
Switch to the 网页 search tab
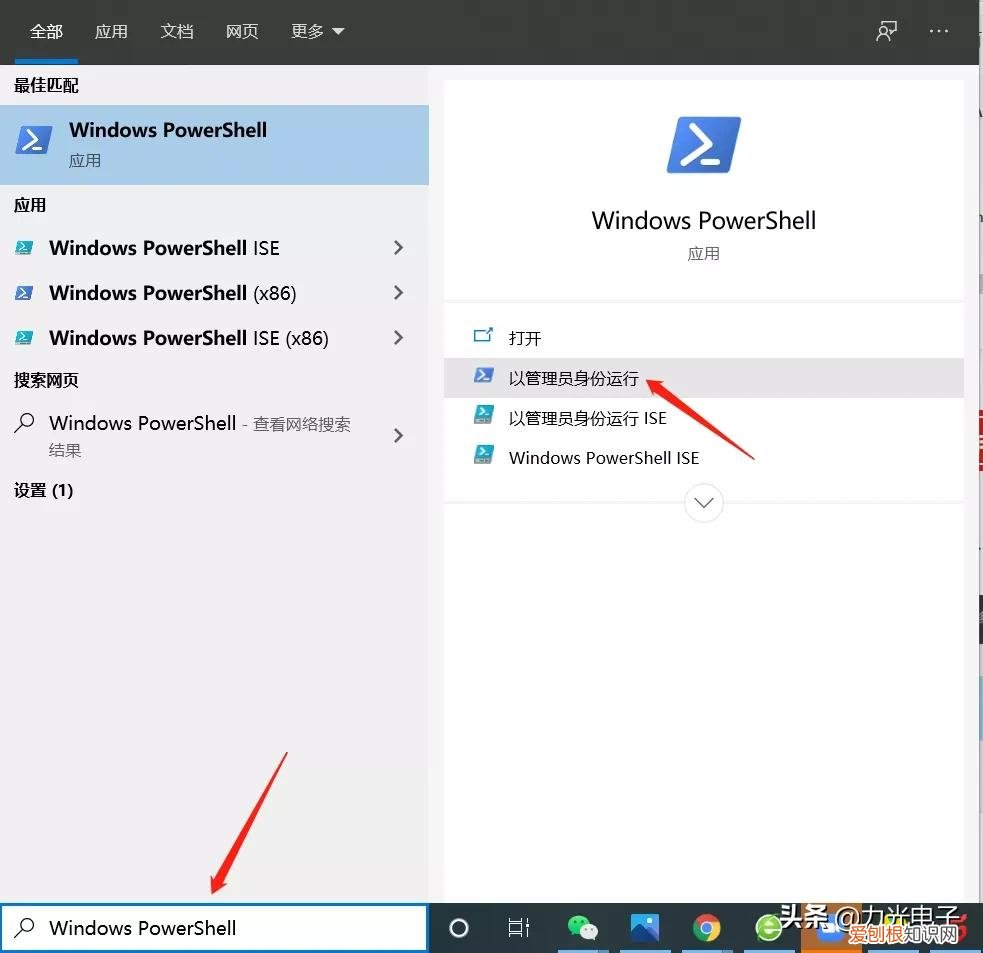(242, 31)
